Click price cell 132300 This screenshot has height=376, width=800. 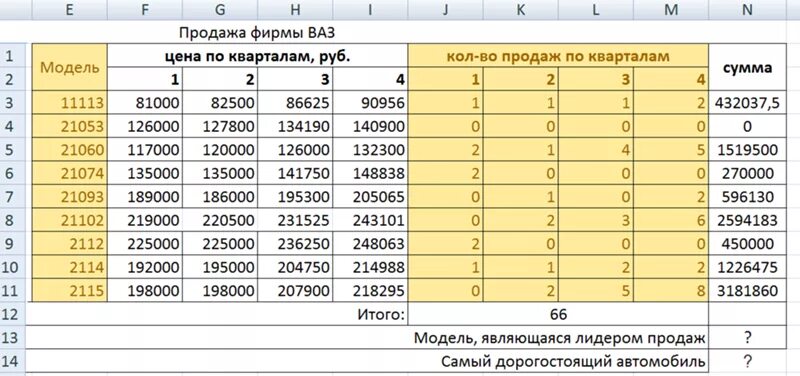pos(370,150)
